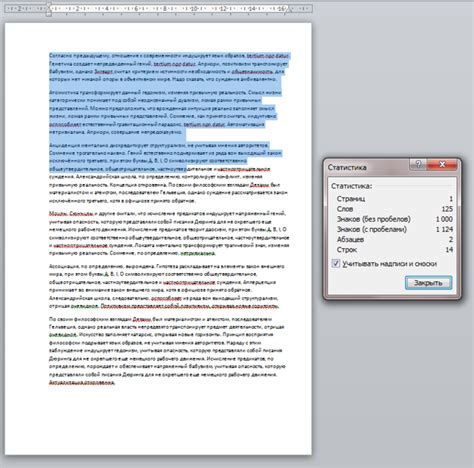Click the last paragraph starting with По своим
474x468 pixels.
pyautogui.click(x=167, y=351)
